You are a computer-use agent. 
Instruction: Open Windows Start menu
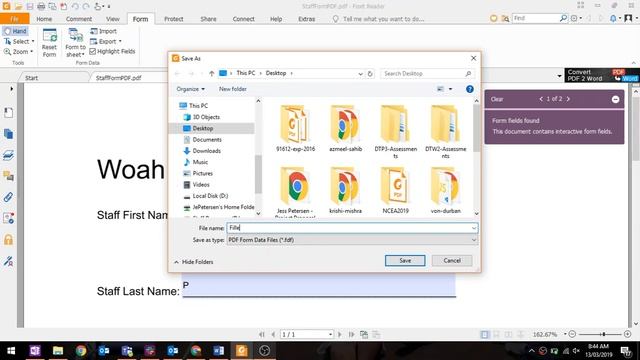(x=11, y=351)
